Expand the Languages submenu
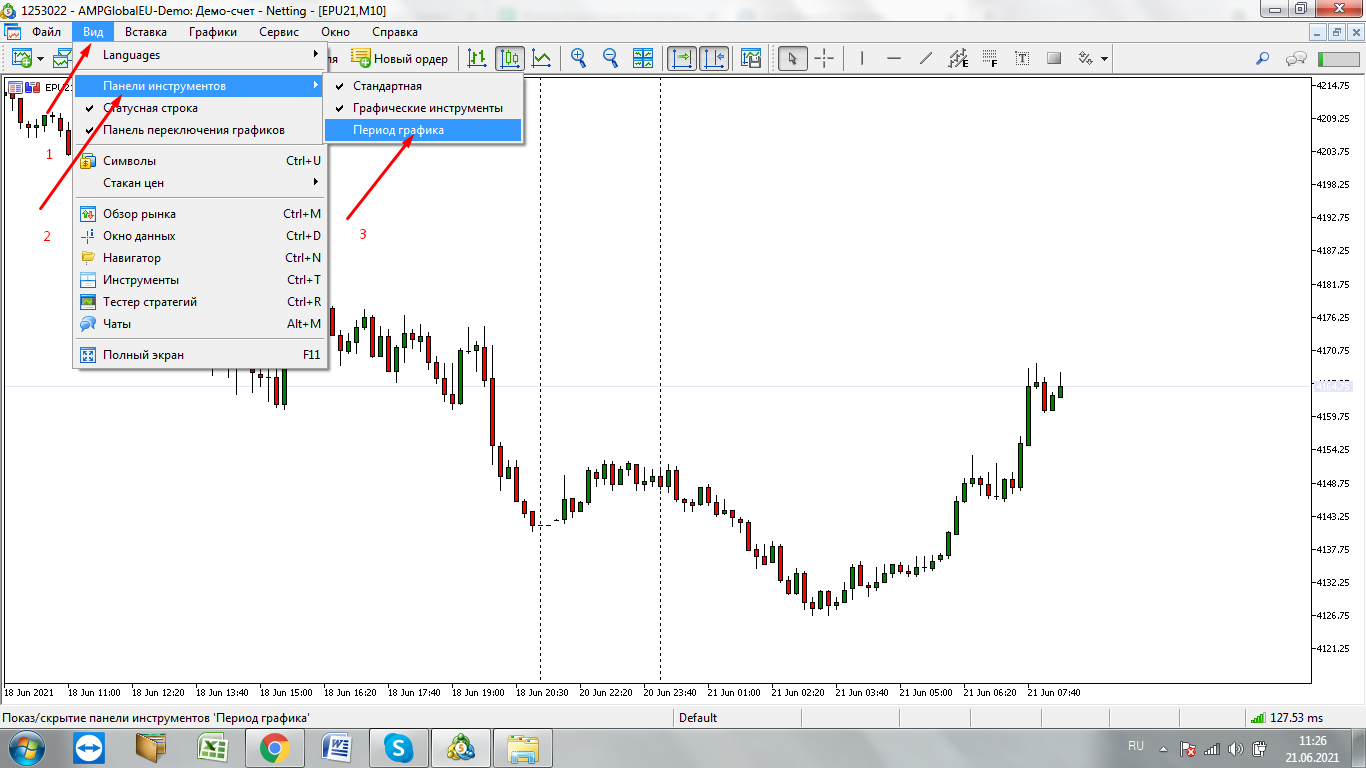1366x768 pixels. [x=200, y=55]
